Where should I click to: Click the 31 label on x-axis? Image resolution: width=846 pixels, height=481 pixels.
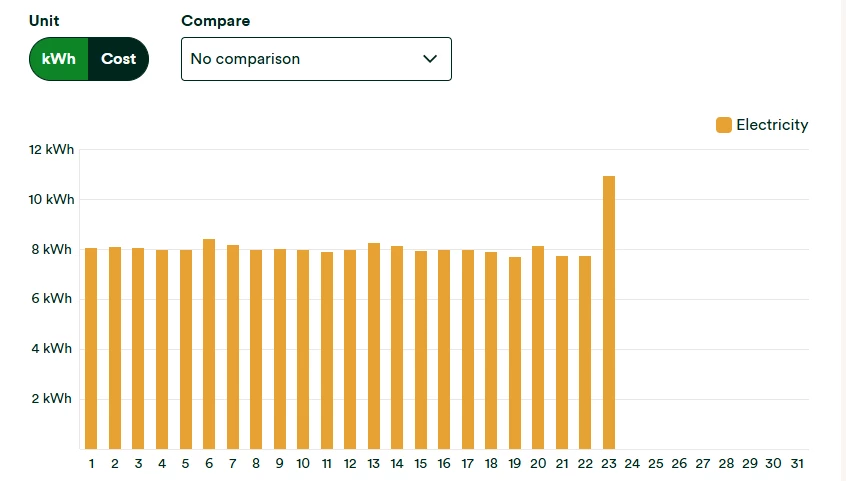click(797, 464)
